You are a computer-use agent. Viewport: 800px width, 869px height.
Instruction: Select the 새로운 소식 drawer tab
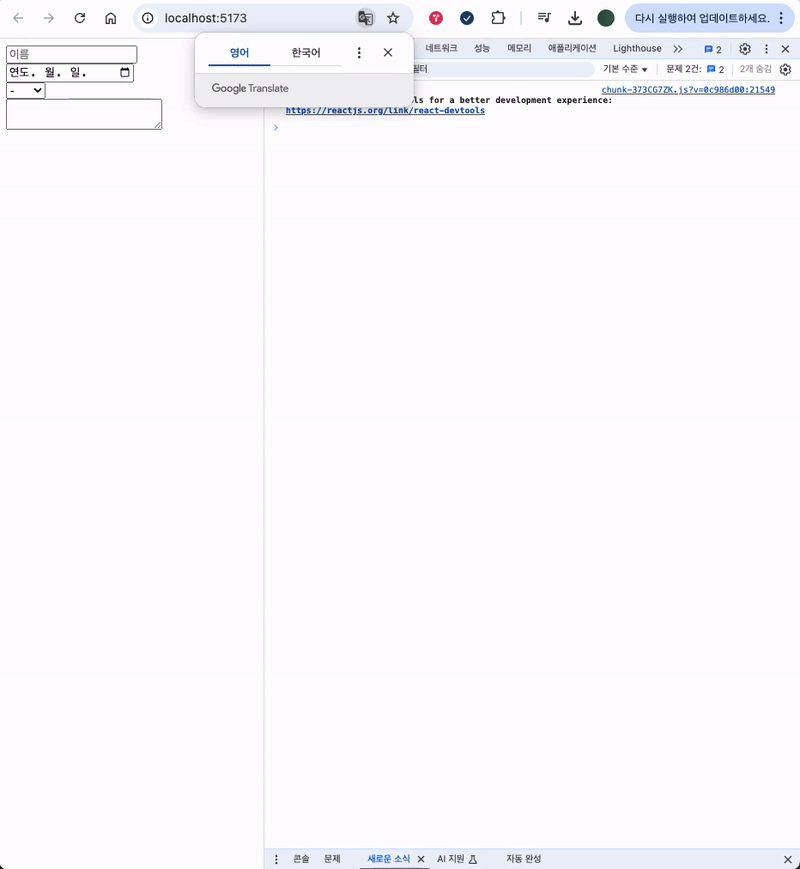pyautogui.click(x=389, y=858)
